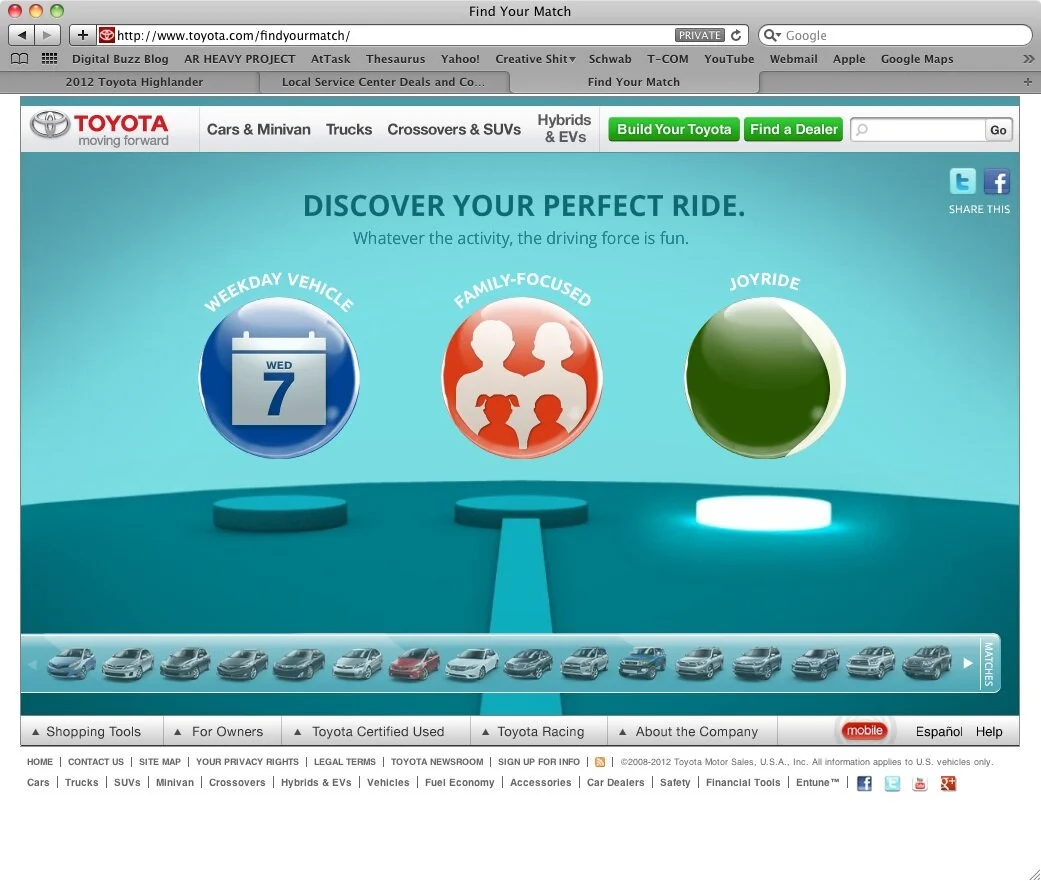The image size is (1041, 881).
Task: Click the Toyota logo
Action: pos(100,129)
